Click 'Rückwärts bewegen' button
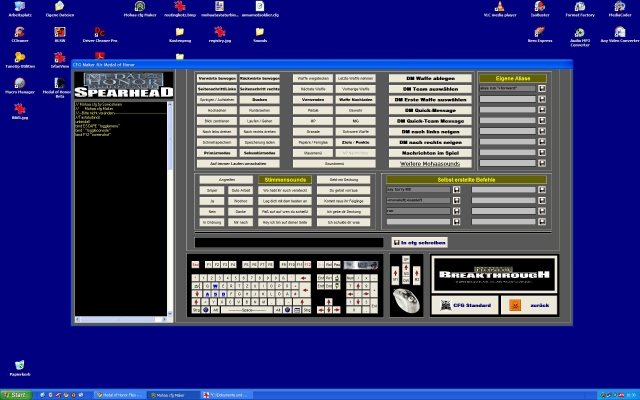The height and width of the screenshot is (400, 640). [260, 78]
